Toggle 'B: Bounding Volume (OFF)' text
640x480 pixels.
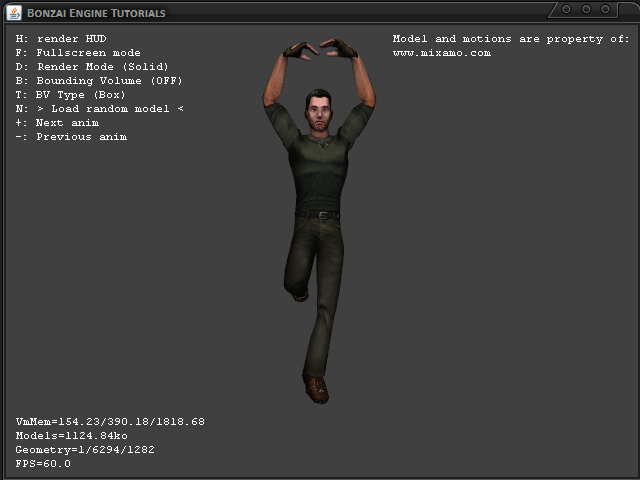99,81
